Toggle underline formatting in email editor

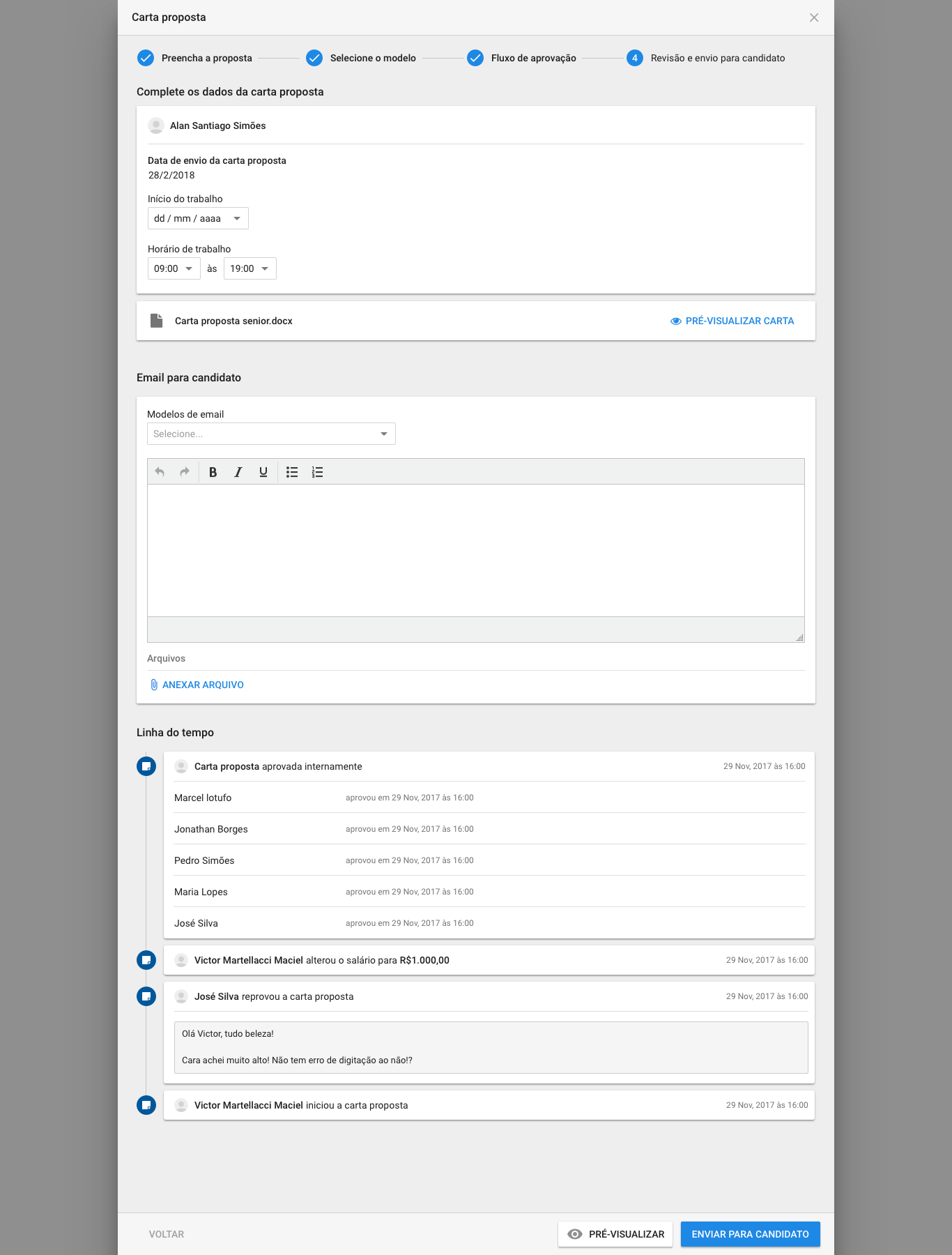pyautogui.click(x=263, y=472)
